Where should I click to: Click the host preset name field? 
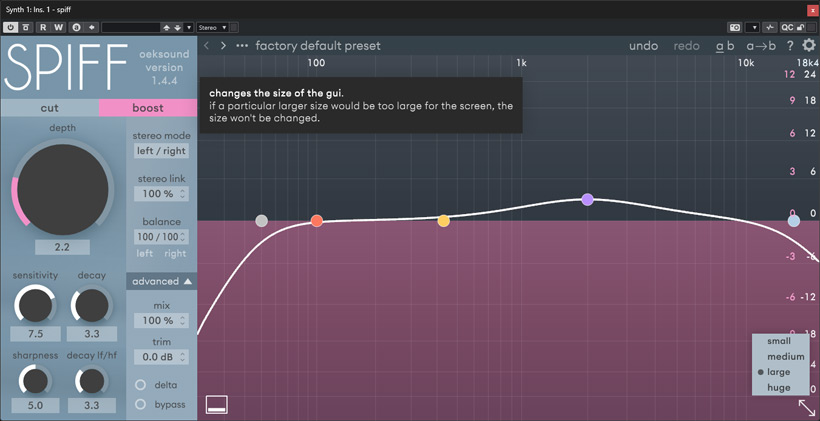[x=131, y=27]
